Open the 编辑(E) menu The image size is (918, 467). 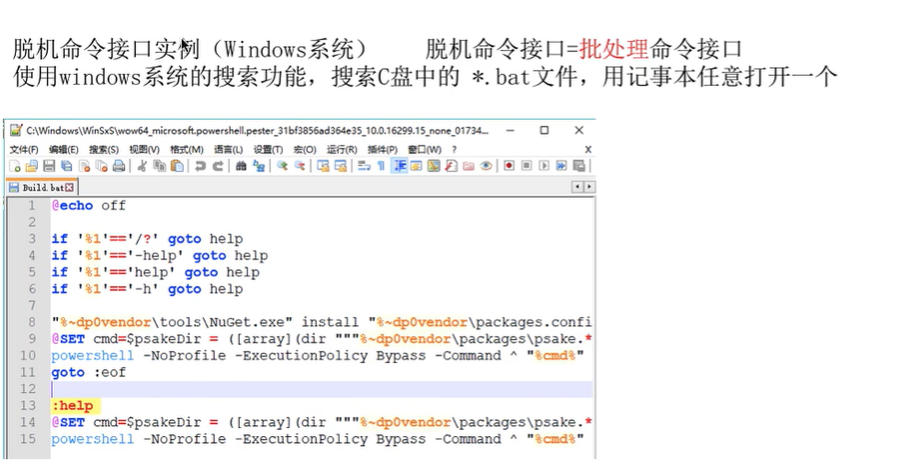pos(64,149)
